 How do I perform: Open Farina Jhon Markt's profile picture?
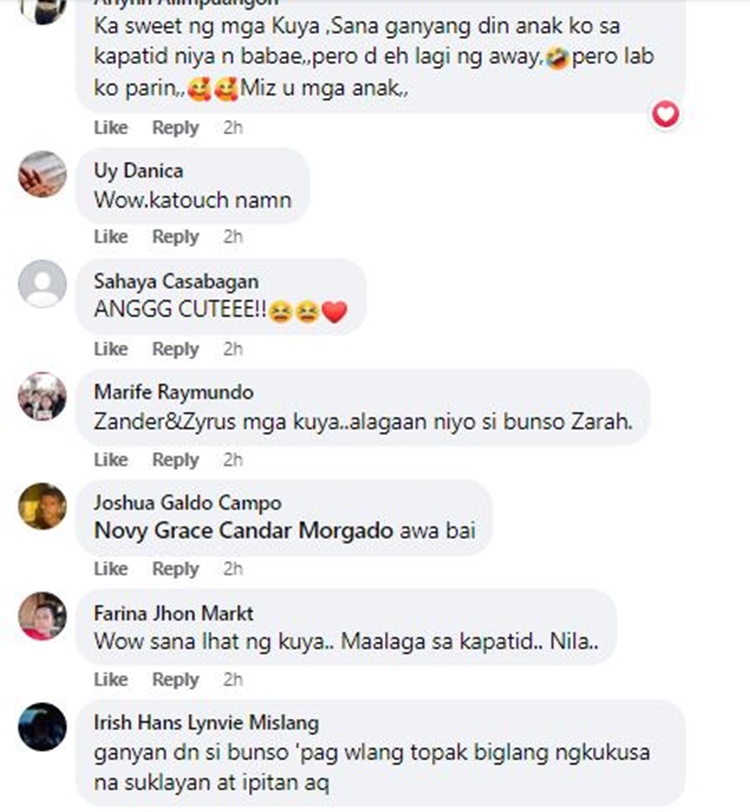pos(42,616)
